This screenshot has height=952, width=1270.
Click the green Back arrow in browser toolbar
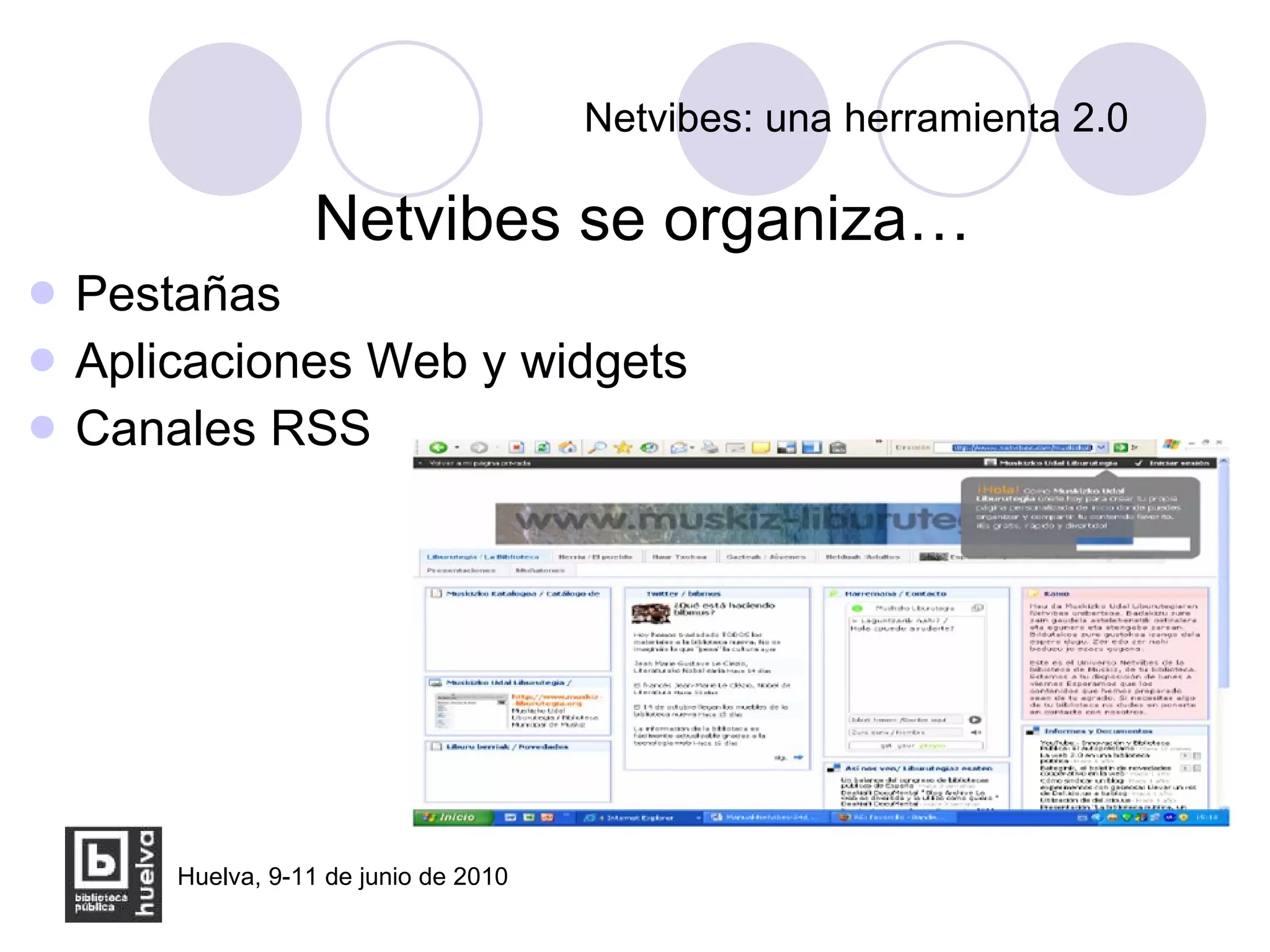point(438,447)
